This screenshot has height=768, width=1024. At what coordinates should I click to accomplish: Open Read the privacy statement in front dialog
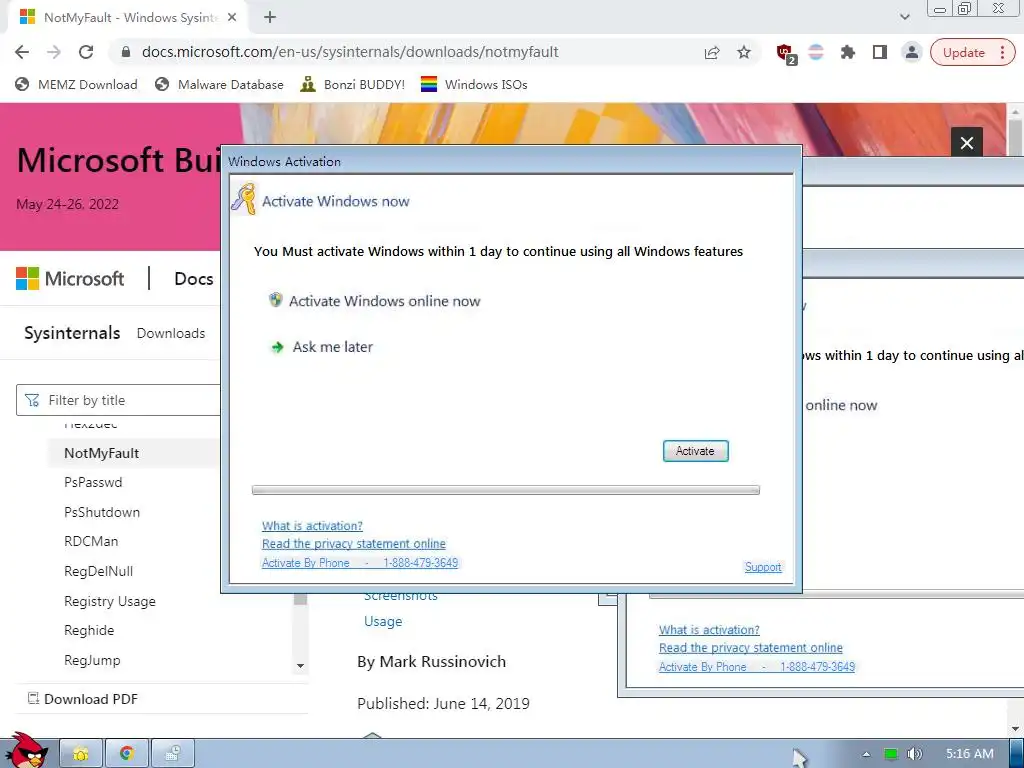point(353,544)
